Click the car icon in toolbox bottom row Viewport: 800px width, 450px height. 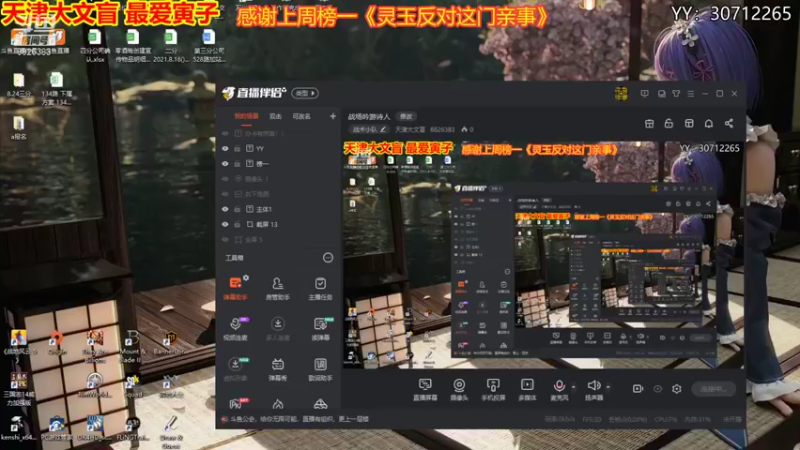tap(320, 404)
